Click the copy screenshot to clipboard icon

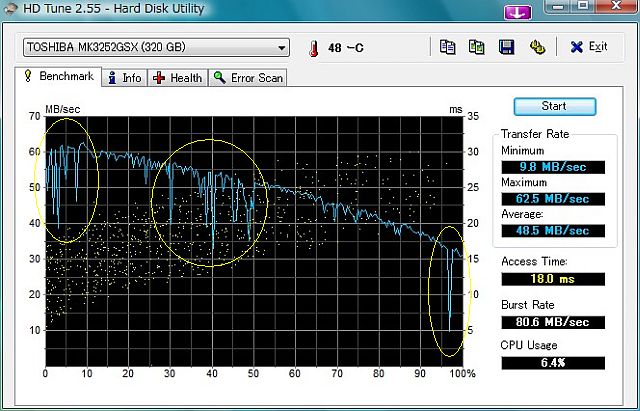click(x=477, y=47)
